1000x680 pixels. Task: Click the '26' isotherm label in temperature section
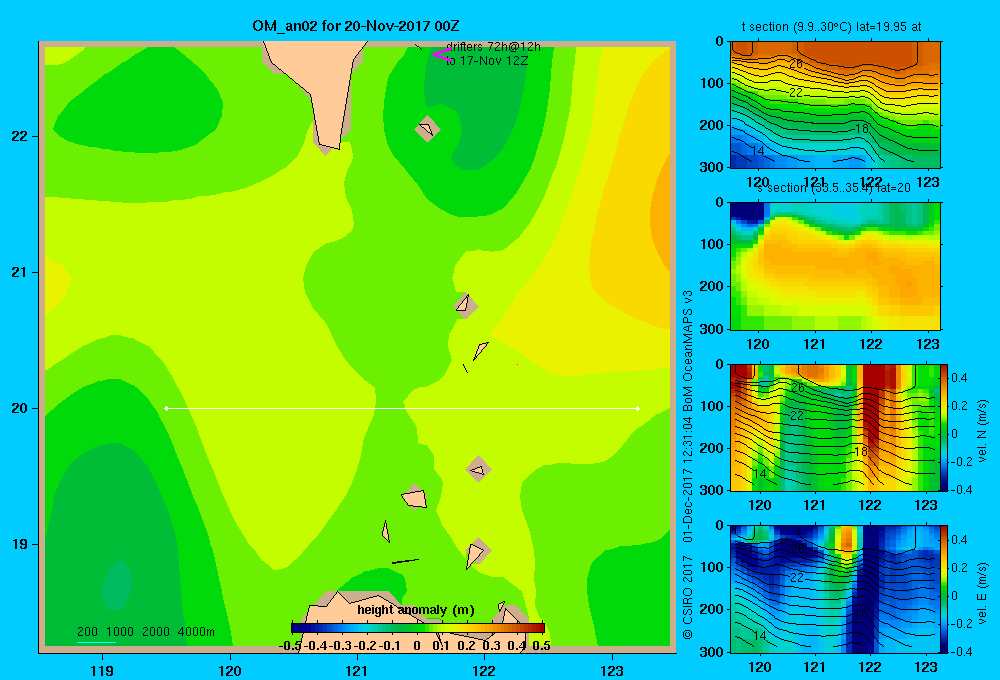point(795,63)
